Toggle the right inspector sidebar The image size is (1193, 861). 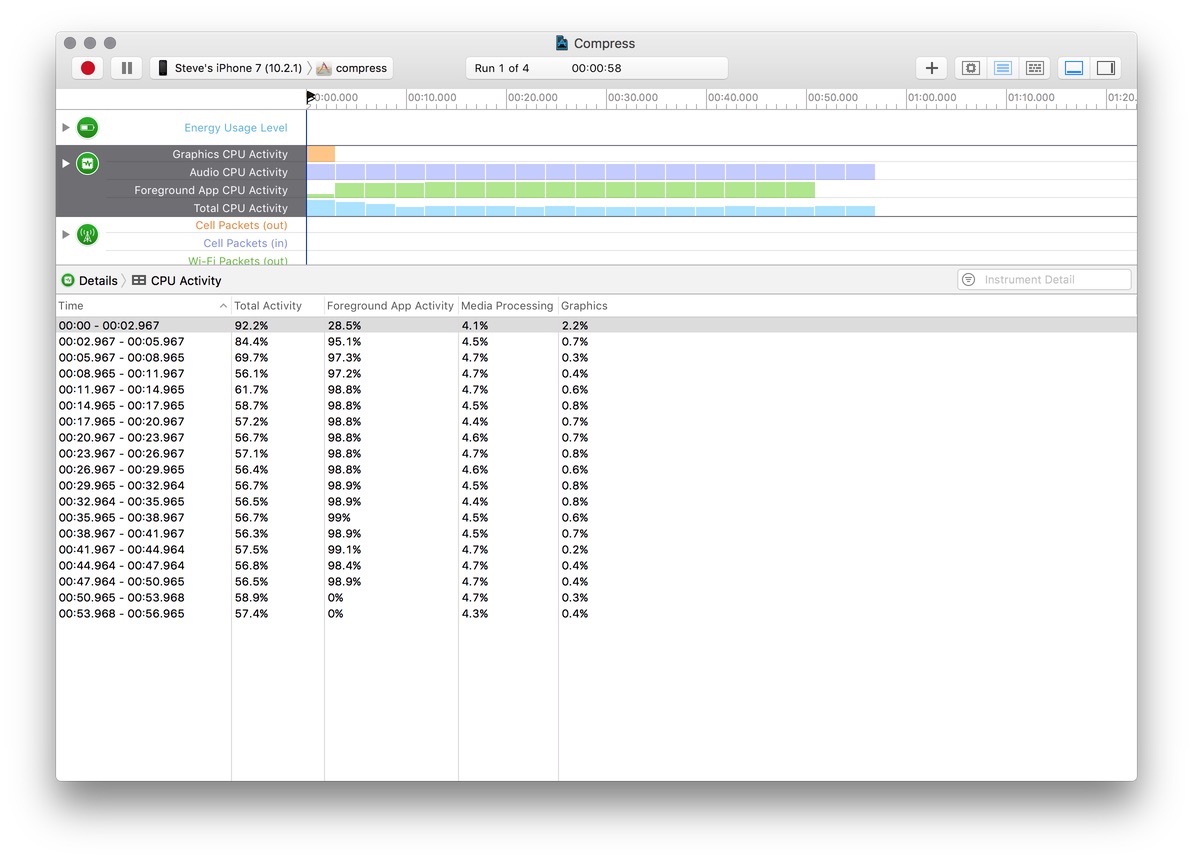point(1106,68)
